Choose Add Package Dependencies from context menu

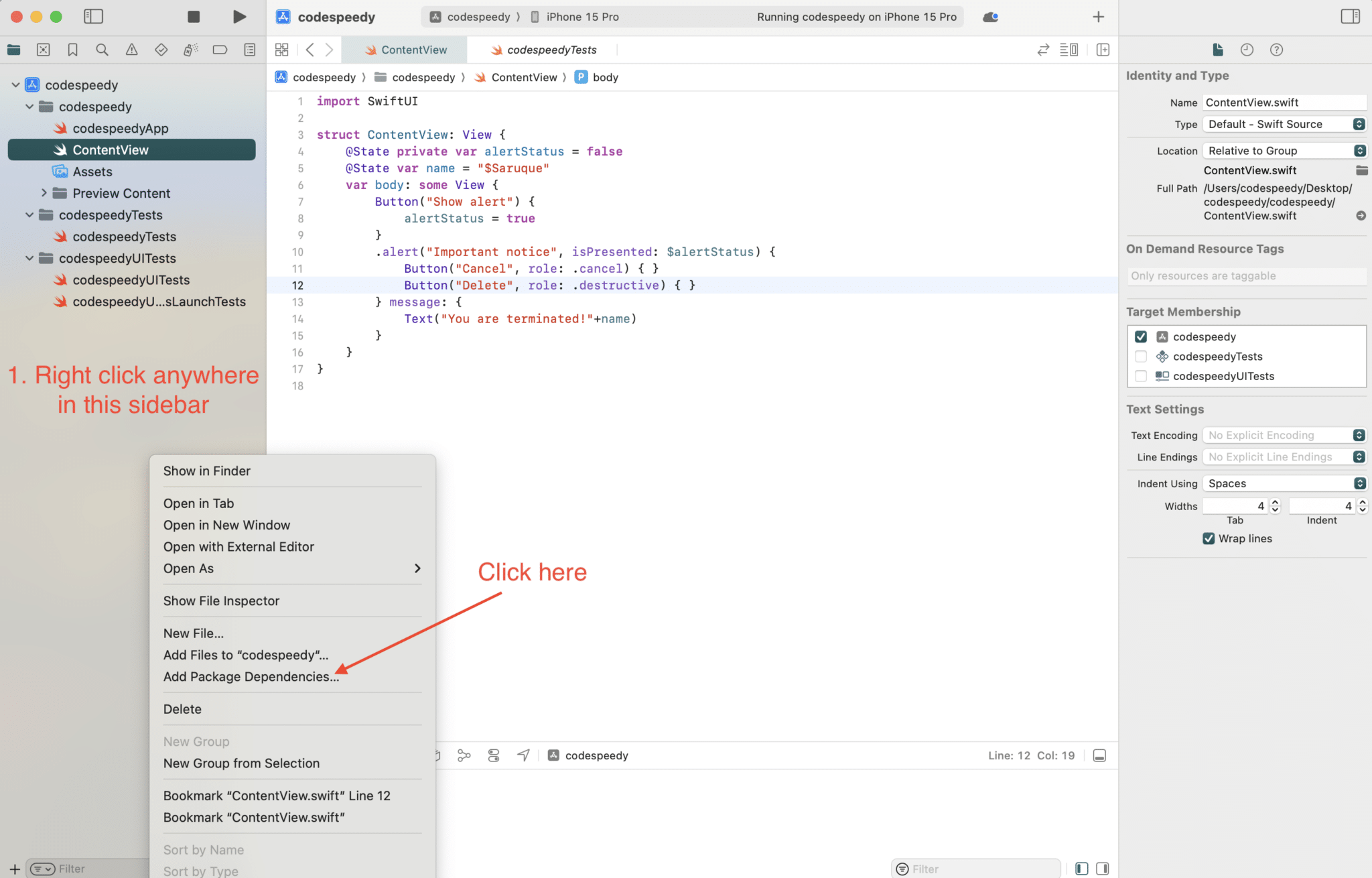coord(251,676)
